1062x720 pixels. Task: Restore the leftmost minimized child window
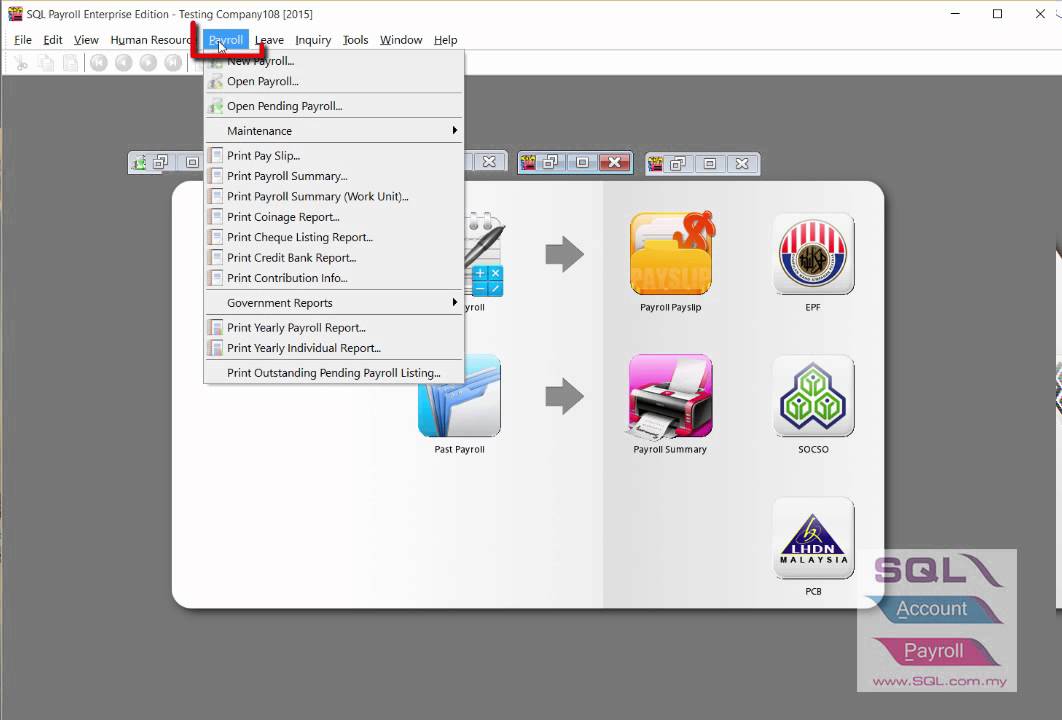pos(161,163)
